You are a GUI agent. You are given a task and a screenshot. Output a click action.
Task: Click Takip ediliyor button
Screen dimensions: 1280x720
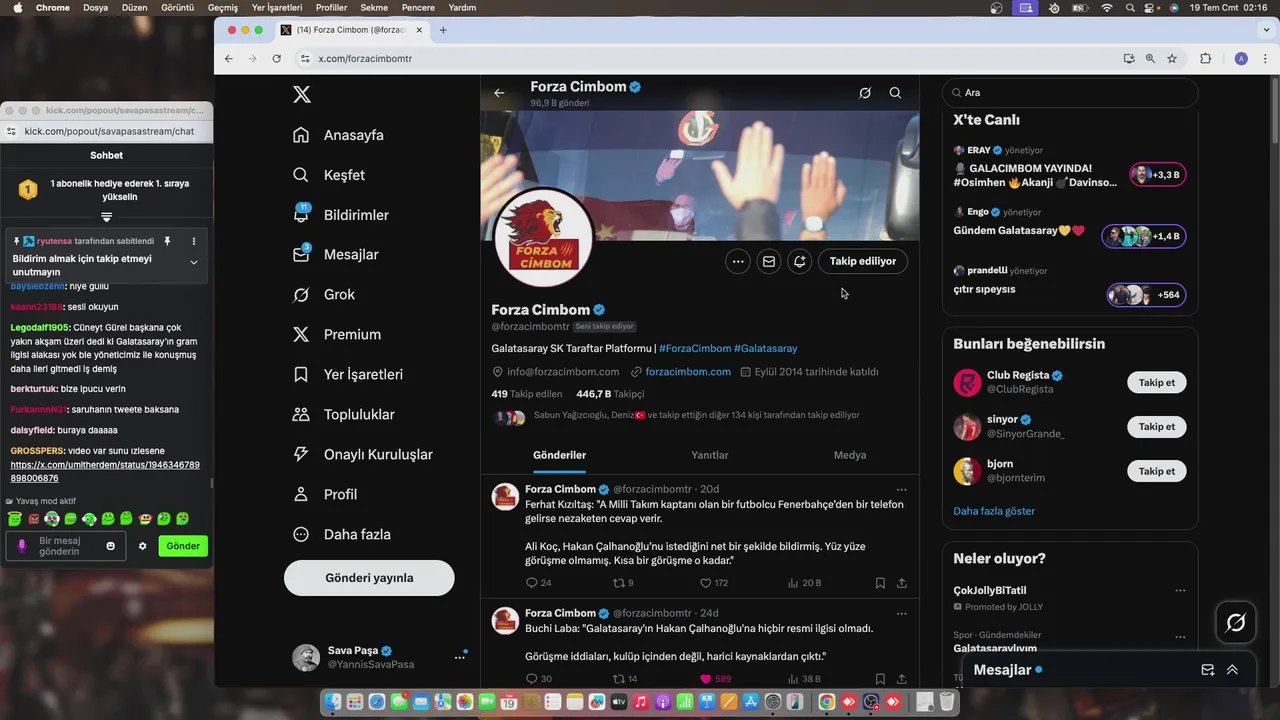tap(863, 262)
